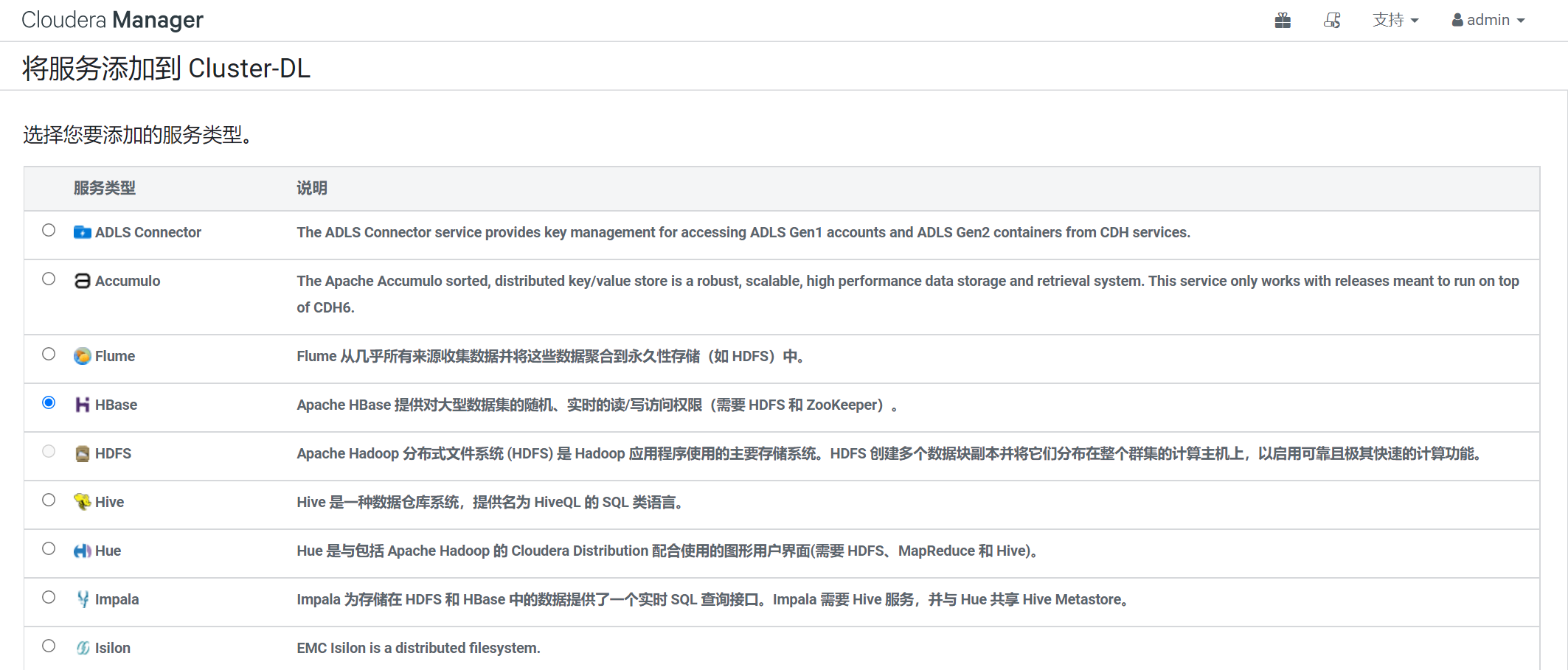Click the Impala description text
Screen dimensions: 1568x670
[713, 600]
